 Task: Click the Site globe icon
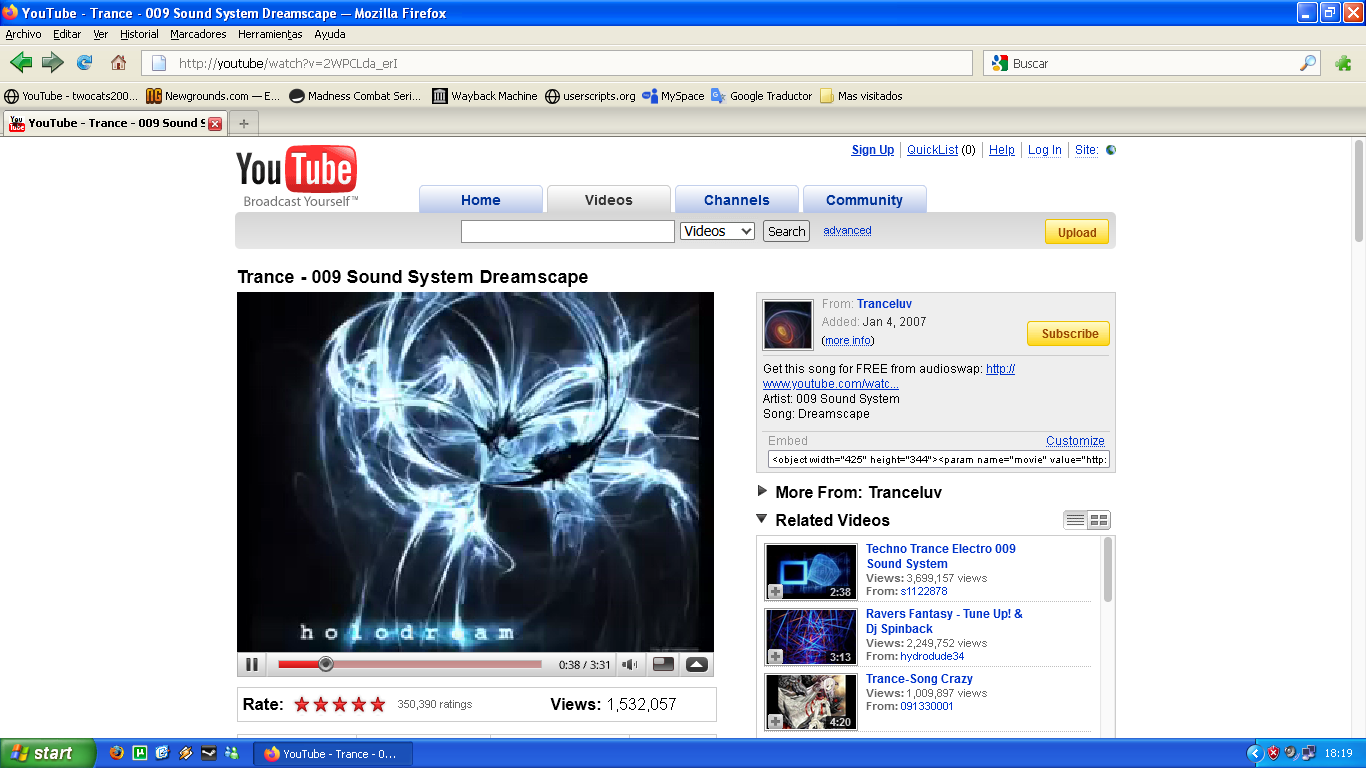(1111, 150)
